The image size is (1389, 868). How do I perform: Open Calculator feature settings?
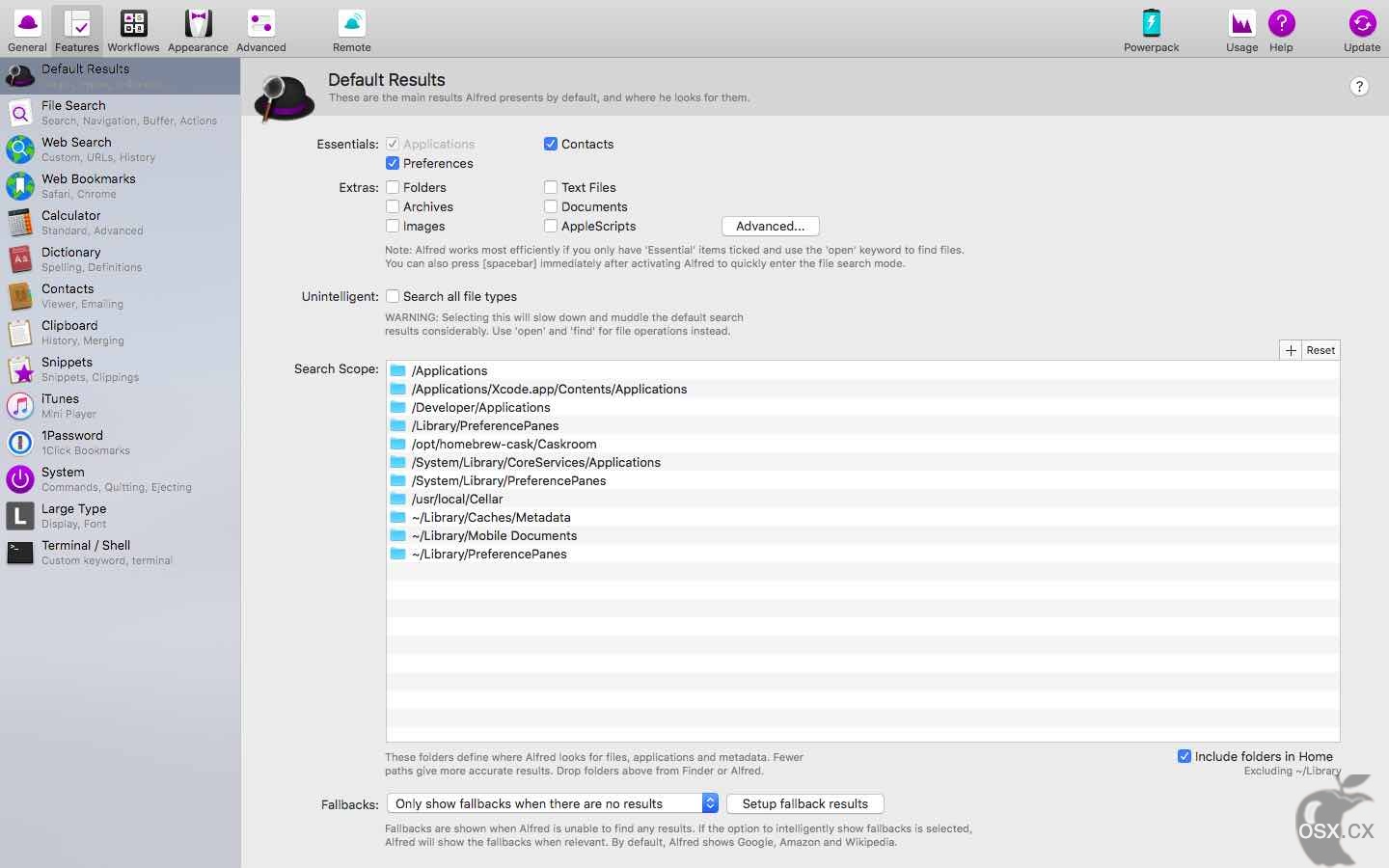120,223
